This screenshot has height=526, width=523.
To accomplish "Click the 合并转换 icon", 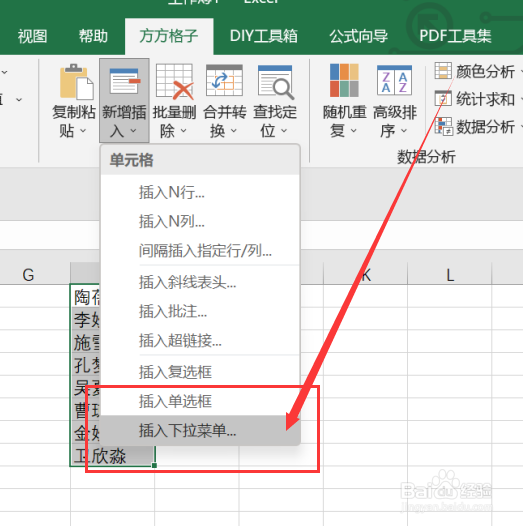I will pos(224,81).
